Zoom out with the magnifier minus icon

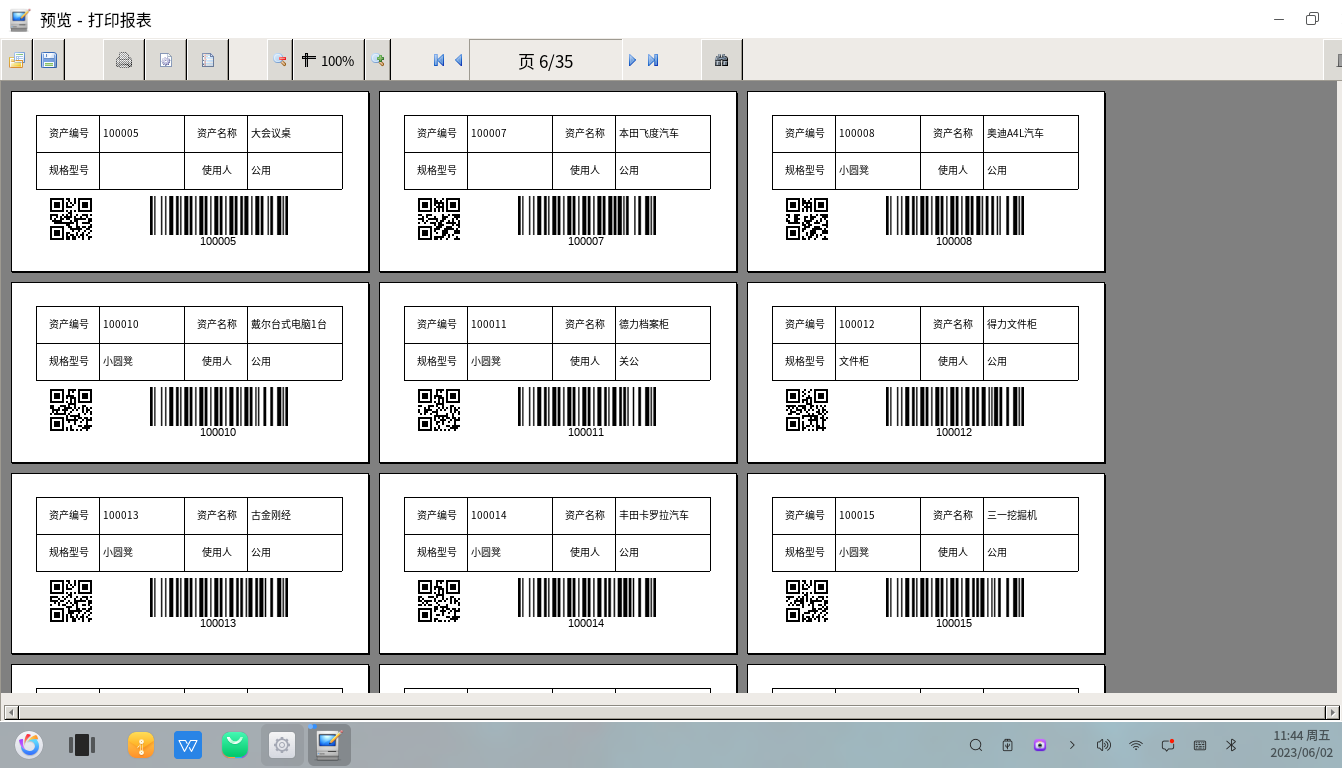280,60
